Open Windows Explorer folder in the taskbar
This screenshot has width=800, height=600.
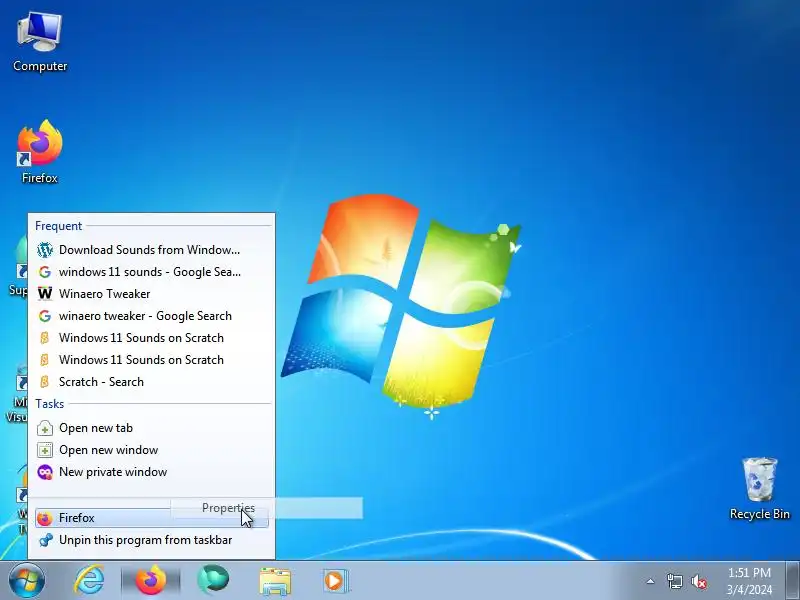click(275, 581)
